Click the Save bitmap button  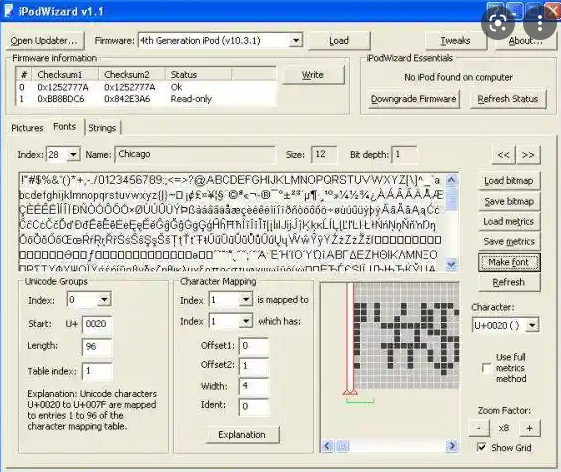[509, 201]
